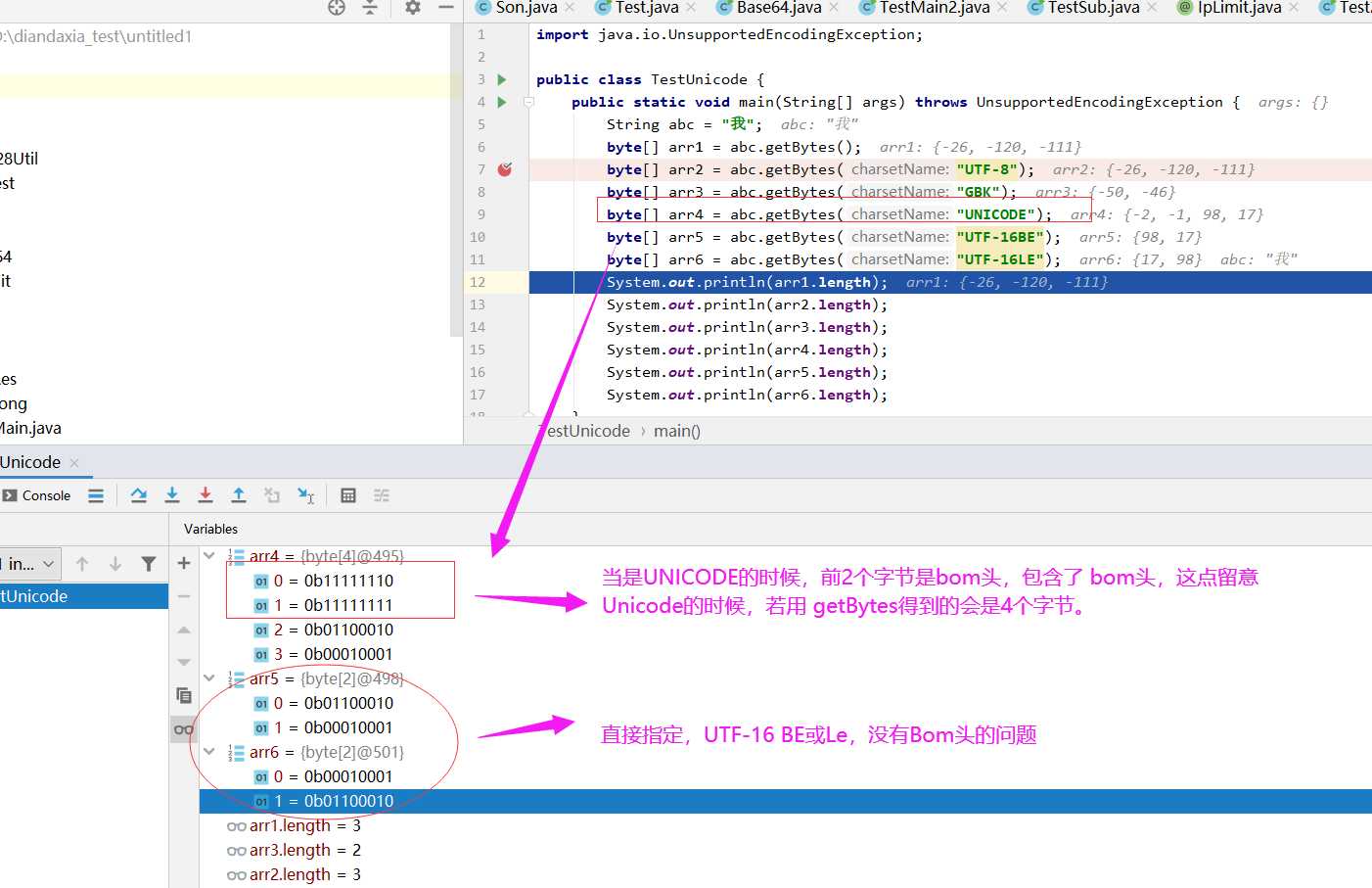Click TestUnicode in the breadcrumb bar
Image resolution: width=1372 pixels, height=888 pixels.
click(x=584, y=431)
